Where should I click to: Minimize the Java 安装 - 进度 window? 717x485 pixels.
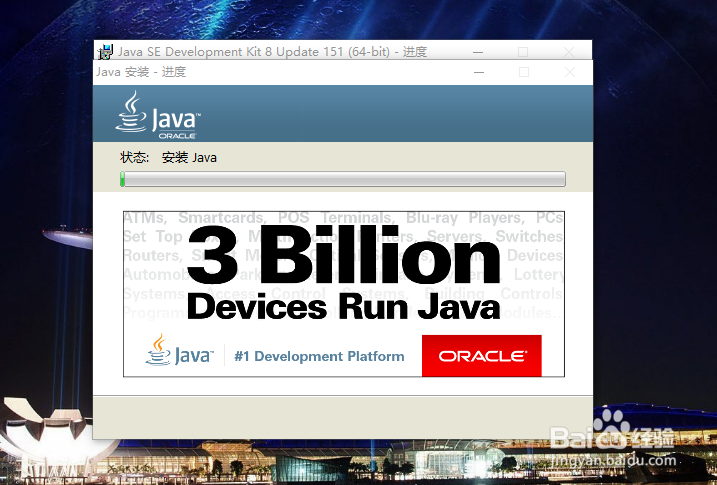point(479,72)
